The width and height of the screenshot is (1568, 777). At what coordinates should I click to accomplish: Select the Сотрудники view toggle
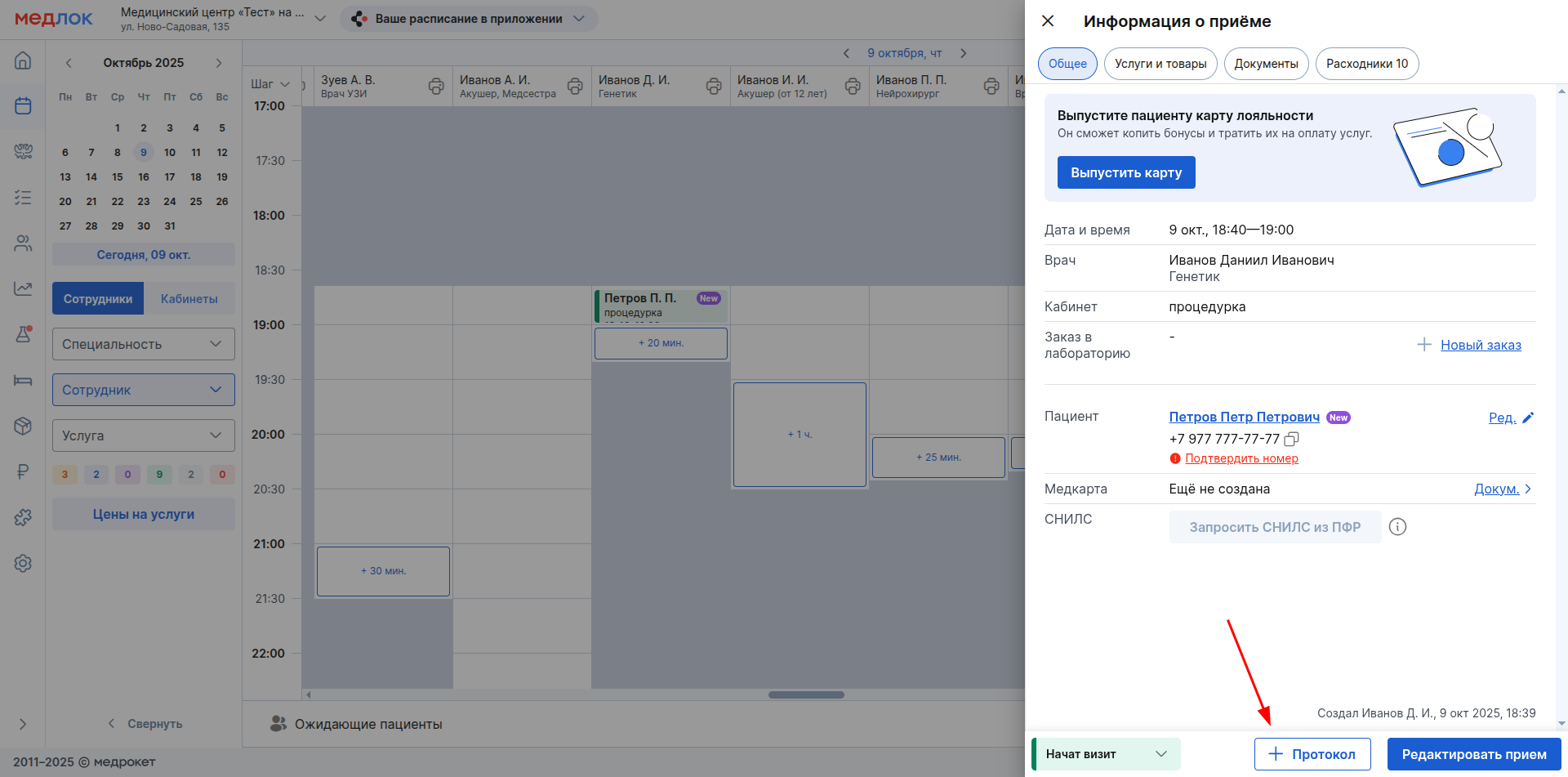click(98, 299)
